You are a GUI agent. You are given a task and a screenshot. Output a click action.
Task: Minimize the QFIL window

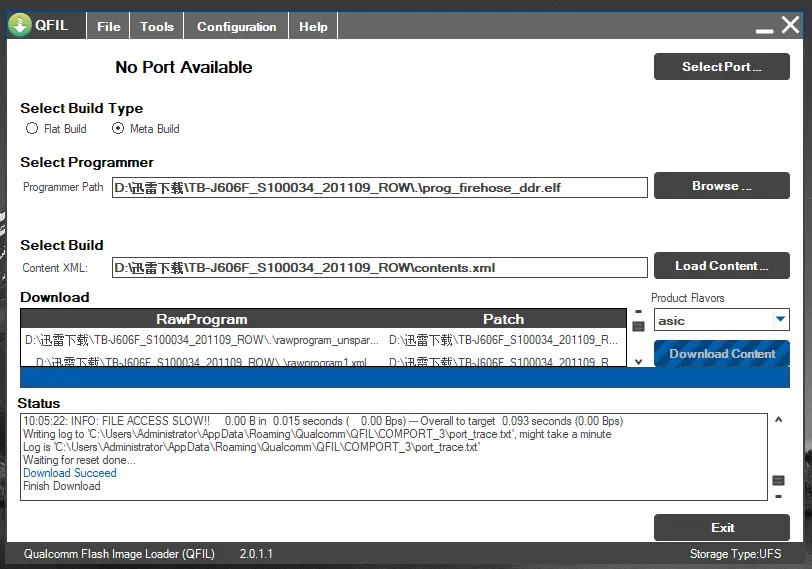tap(764, 30)
